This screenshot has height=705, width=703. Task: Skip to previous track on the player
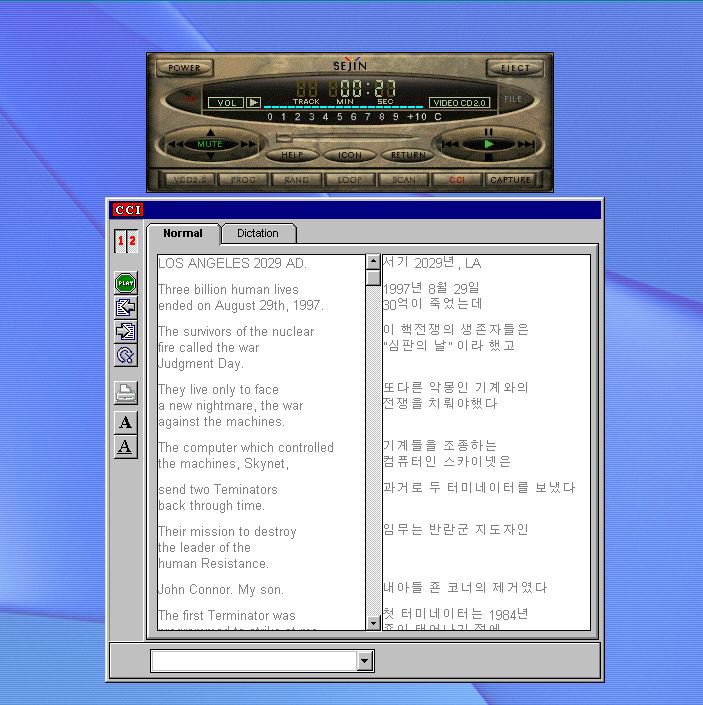point(450,144)
